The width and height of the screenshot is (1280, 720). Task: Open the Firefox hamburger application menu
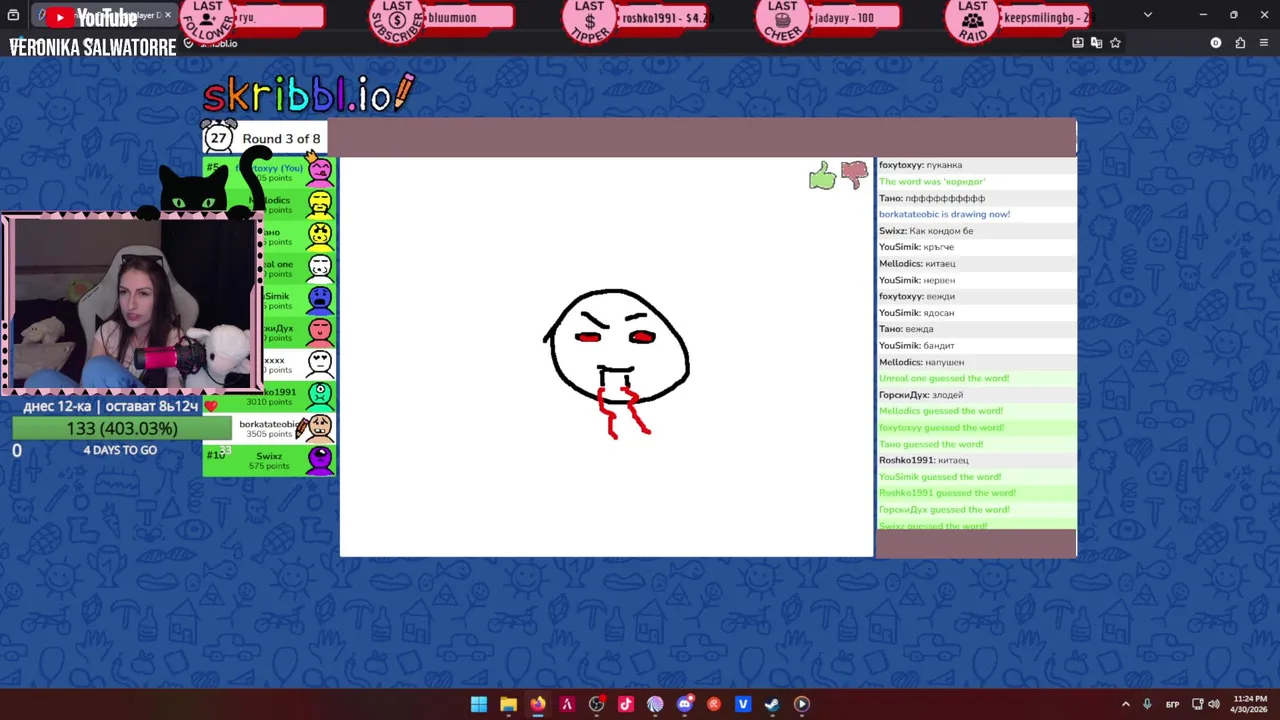[x=1265, y=43]
